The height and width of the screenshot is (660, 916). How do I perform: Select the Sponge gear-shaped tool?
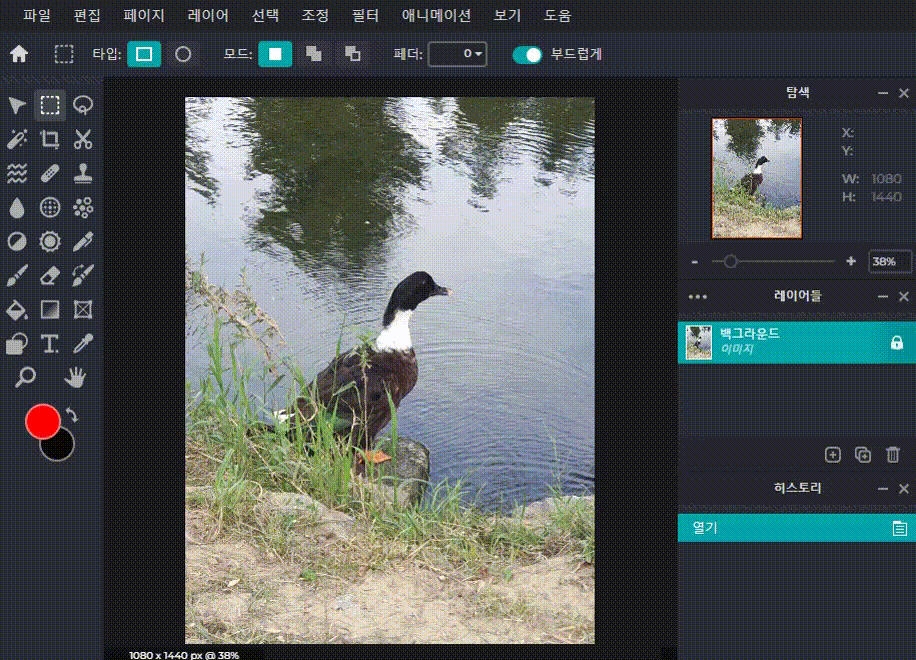tap(50, 241)
